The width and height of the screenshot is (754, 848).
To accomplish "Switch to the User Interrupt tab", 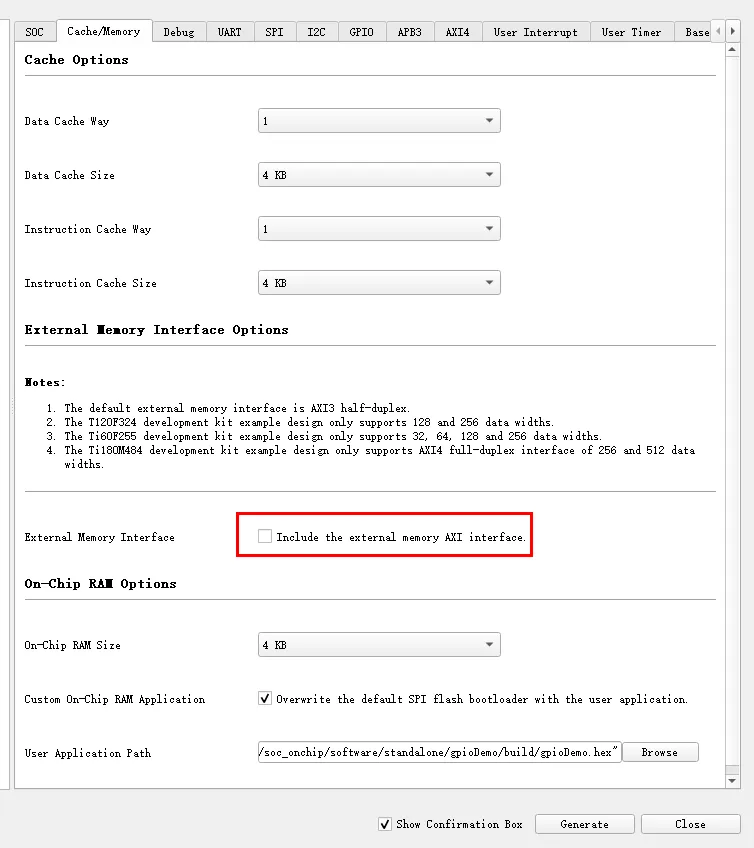I will click(x=536, y=32).
